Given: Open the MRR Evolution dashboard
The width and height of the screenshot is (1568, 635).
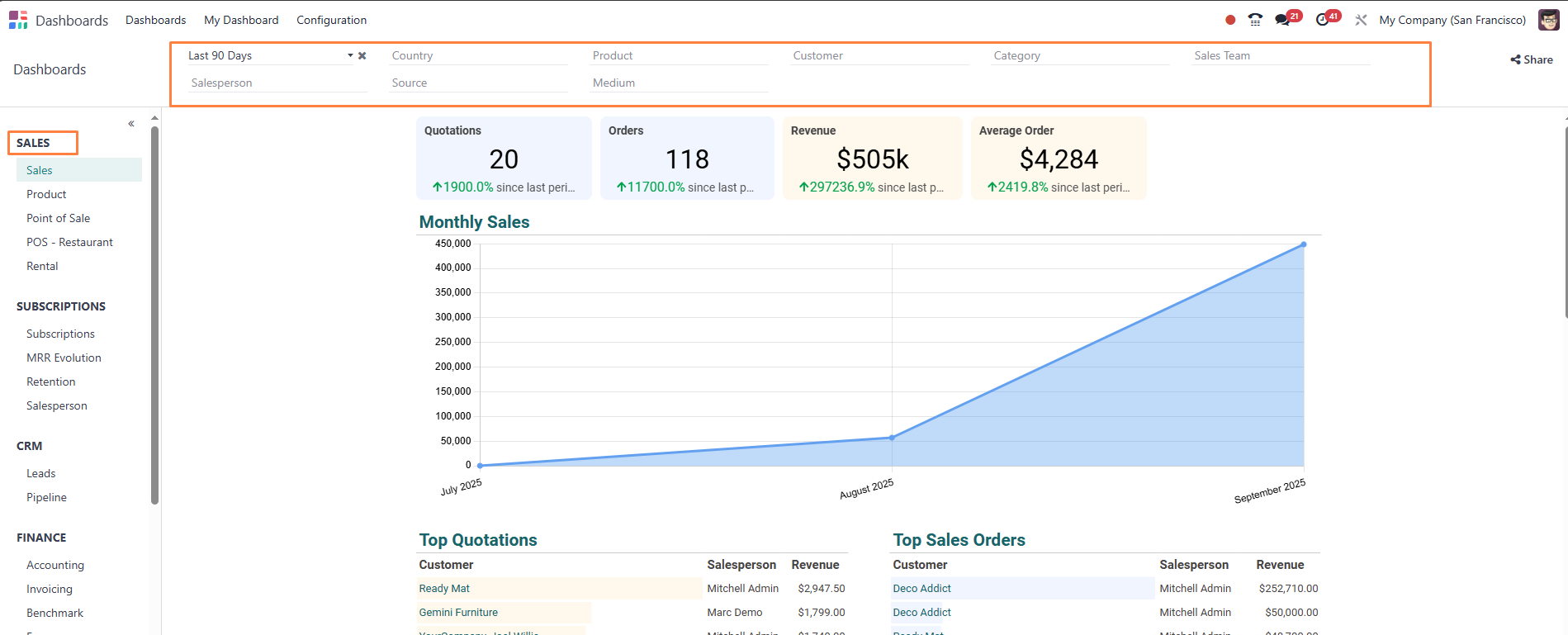Looking at the screenshot, I should coord(64,358).
